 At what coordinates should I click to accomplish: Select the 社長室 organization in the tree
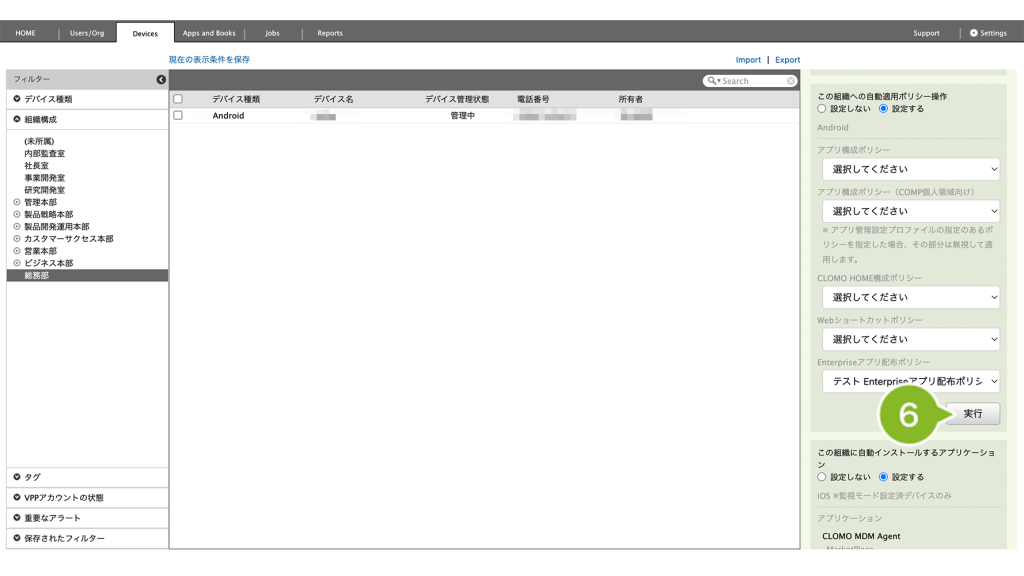click(36, 166)
